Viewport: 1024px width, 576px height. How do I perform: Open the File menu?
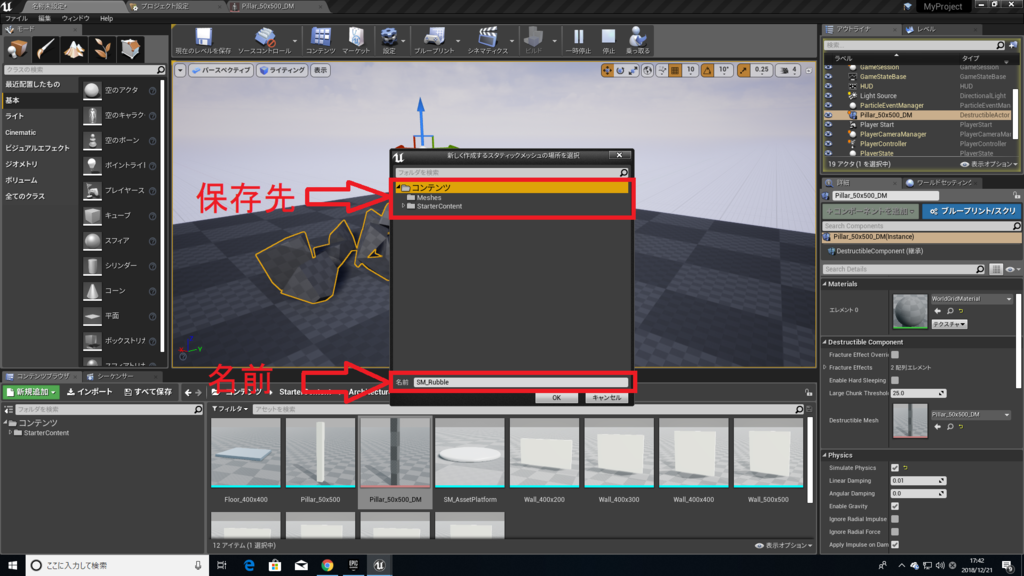coord(16,18)
